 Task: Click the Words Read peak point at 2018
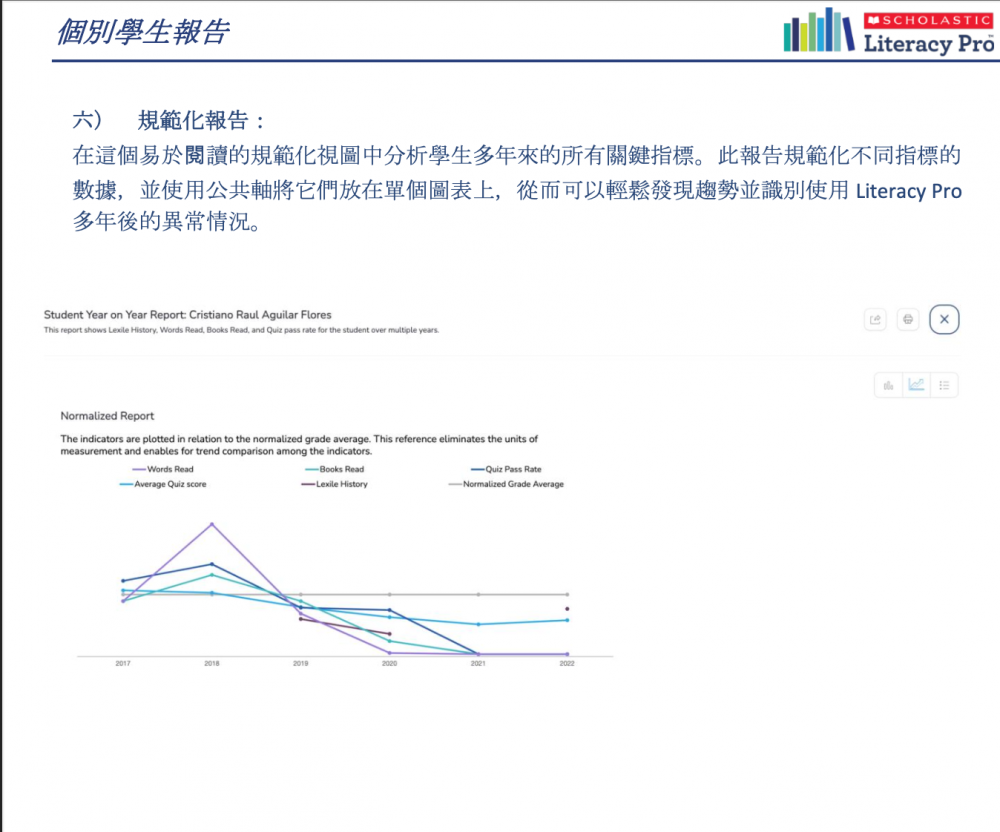212,524
